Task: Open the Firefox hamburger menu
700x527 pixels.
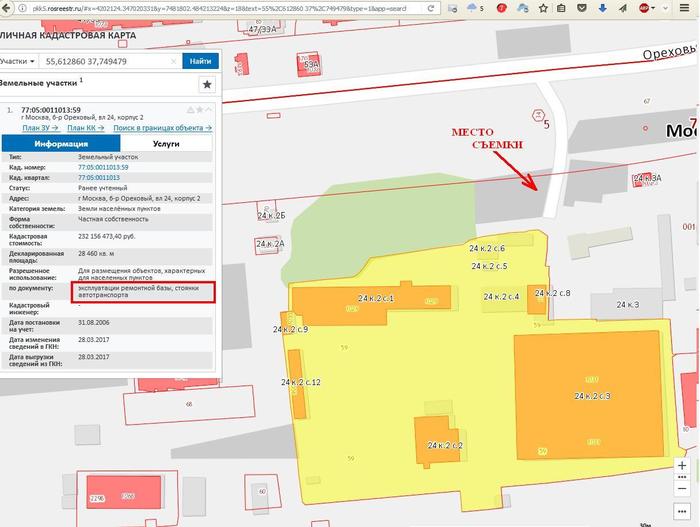Action: point(691,7)
